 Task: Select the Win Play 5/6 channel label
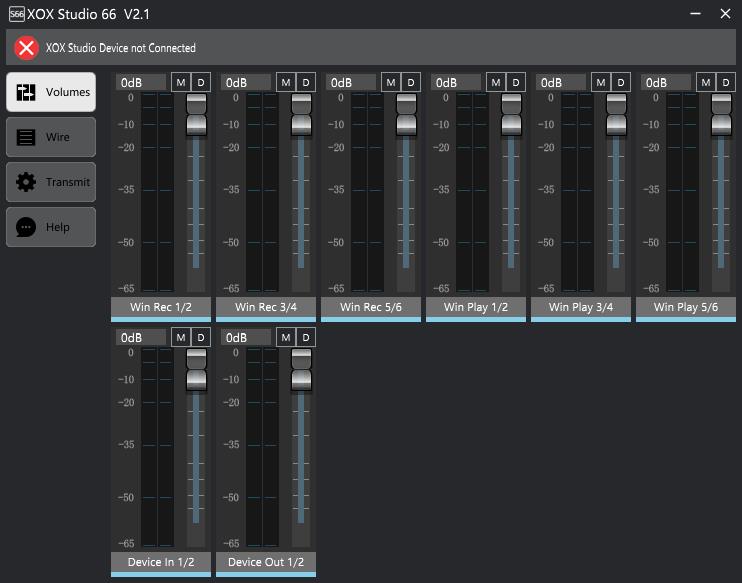point(686,308)
